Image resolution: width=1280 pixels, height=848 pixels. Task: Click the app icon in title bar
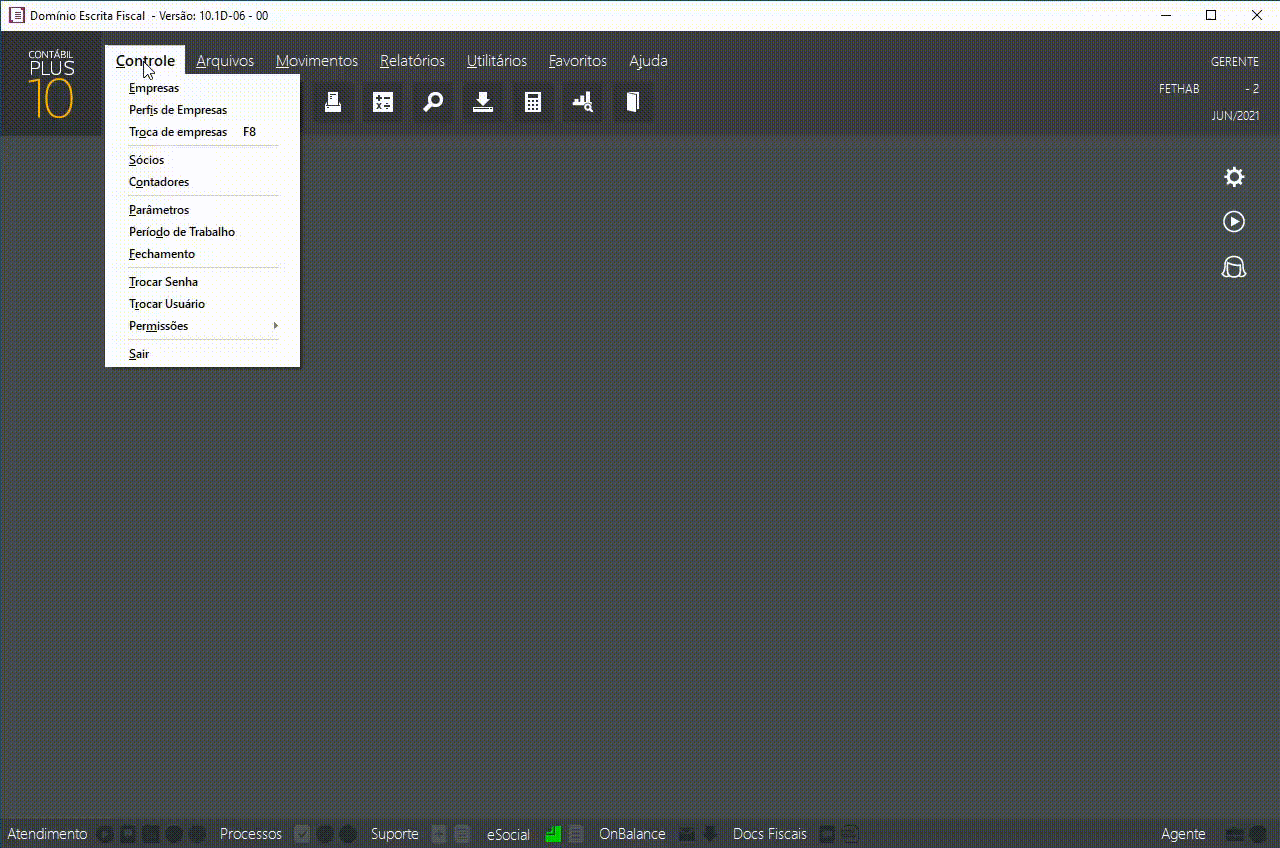pyautogui.click(x=16, y=16)
